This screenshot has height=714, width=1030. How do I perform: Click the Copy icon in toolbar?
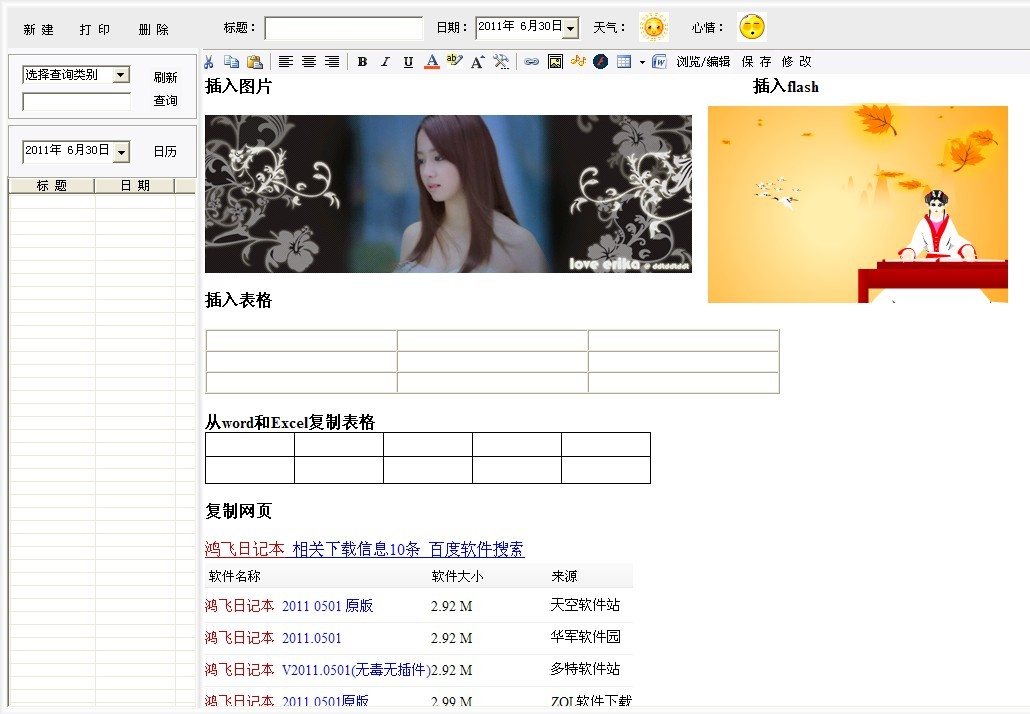coord(231,62)
